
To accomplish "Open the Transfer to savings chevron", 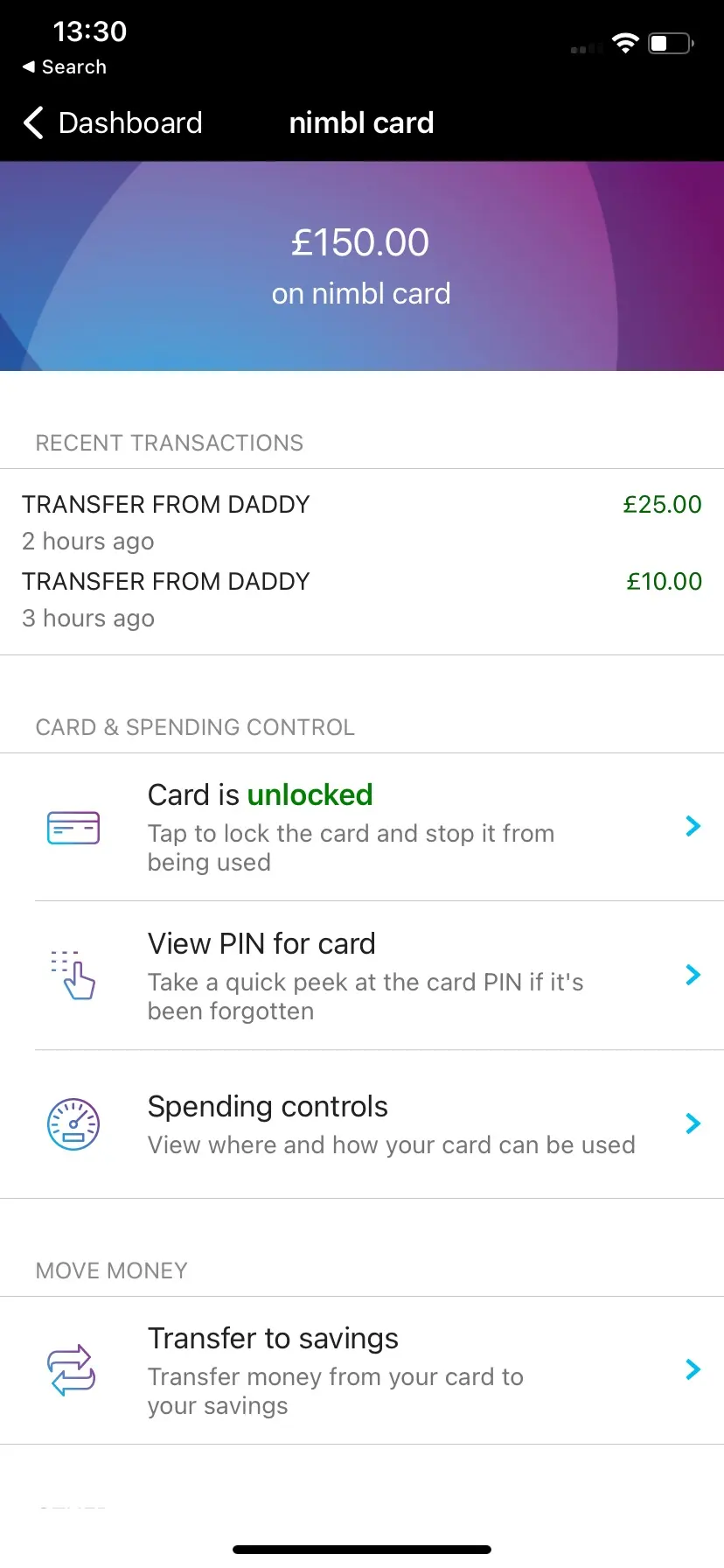I will coord(693,1369).
